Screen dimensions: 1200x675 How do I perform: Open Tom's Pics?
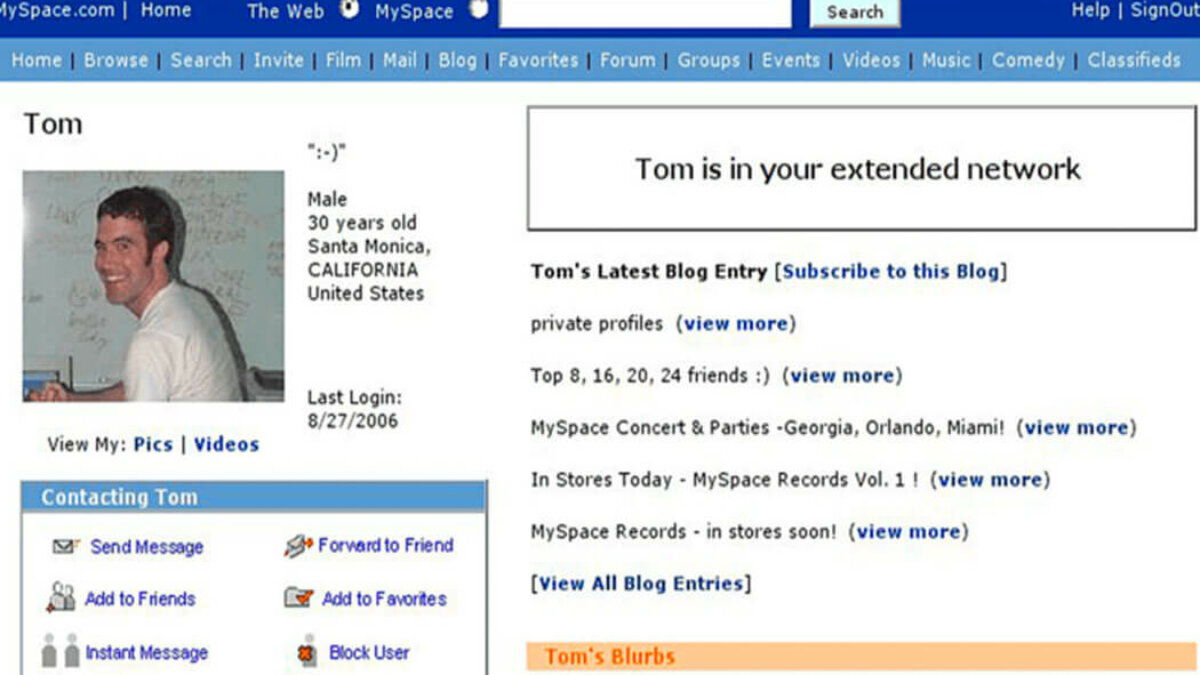pyautogui.click(x=152, y=444)
